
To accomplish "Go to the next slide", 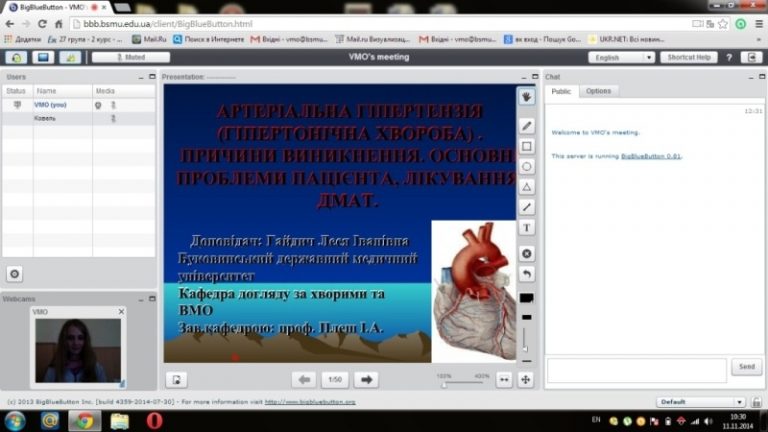I will pos(366,380).
